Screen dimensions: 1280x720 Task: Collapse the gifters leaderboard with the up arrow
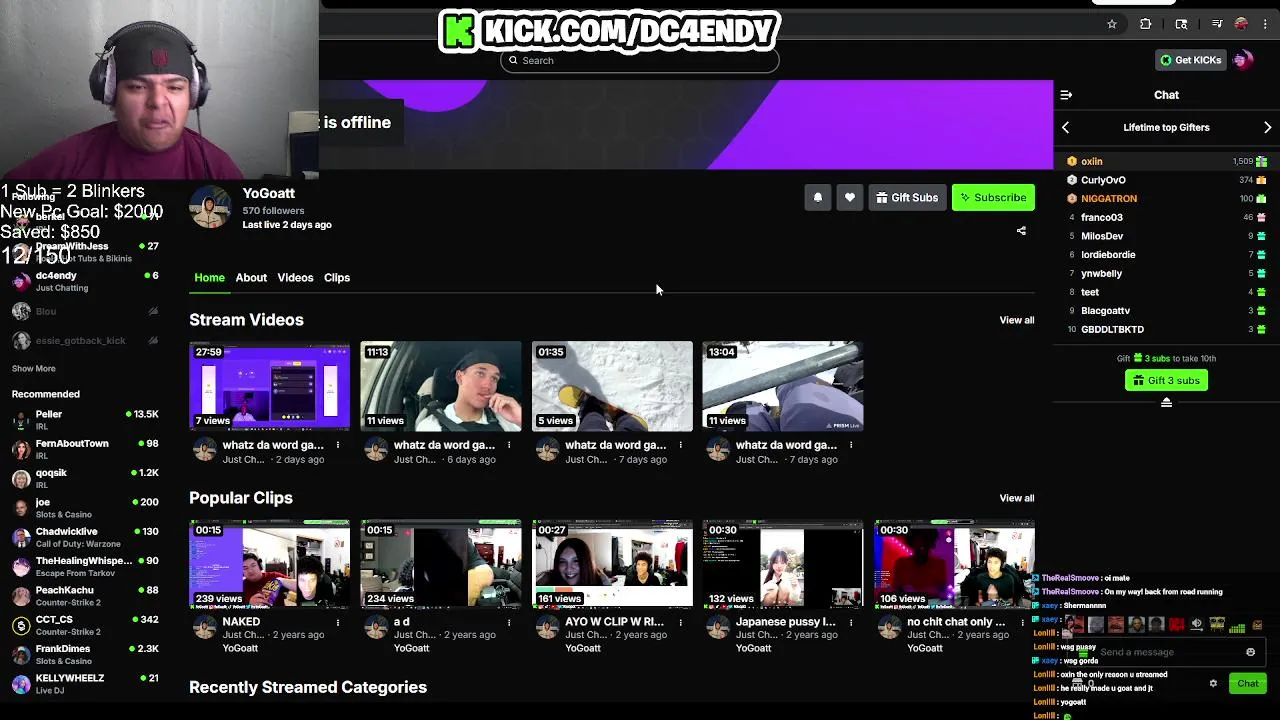point(1166,402)
